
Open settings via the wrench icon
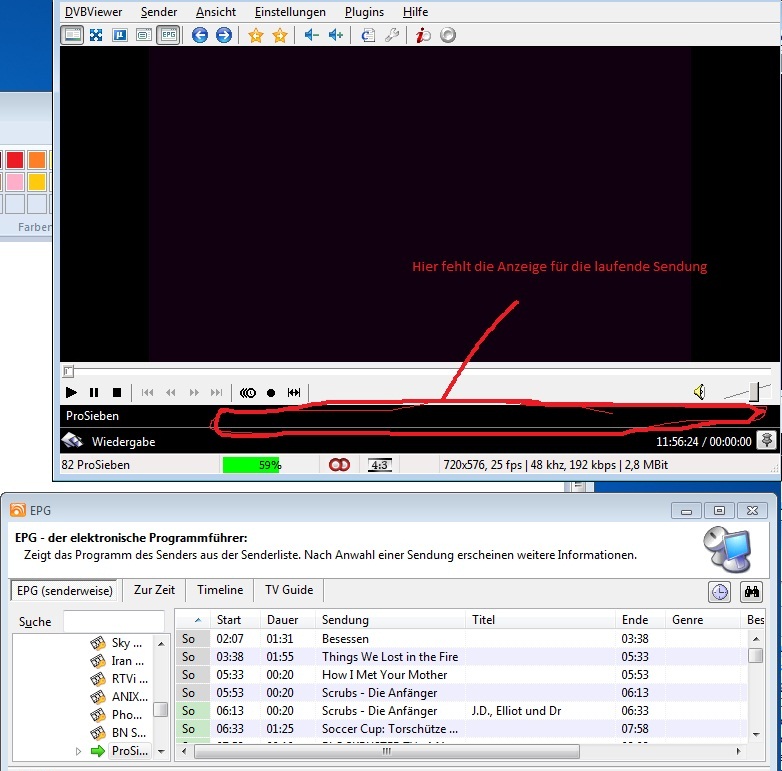[392, 35]
